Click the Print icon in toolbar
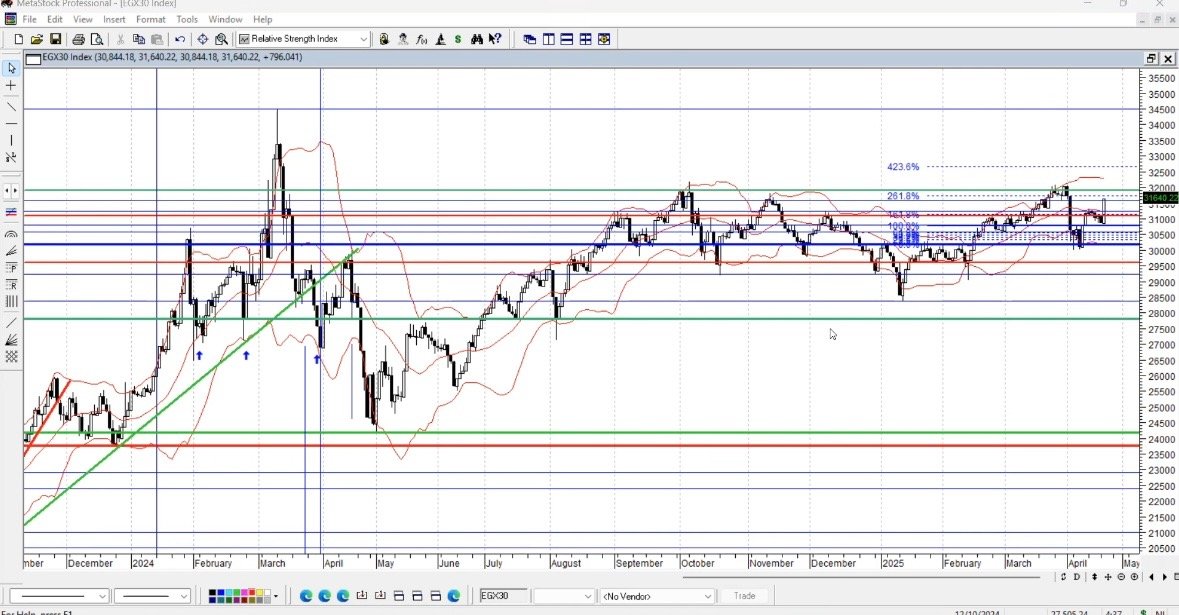Image resolution: width=1179 pixels, height=615 pixels. (x=79, y=39)
